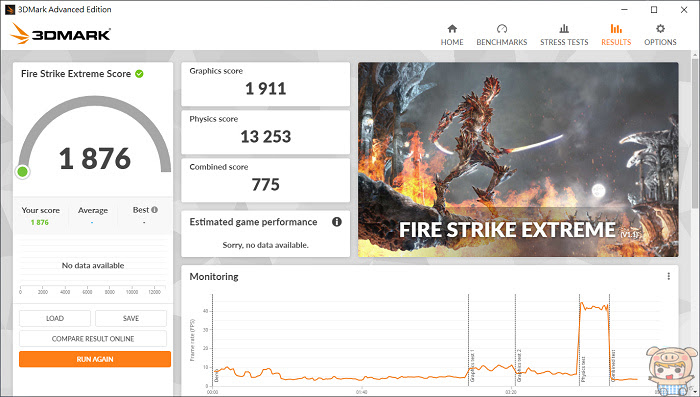Click Estimated game performance info icon
The height and width of the screenshot is (397, 700).
pyautogui.click(x=337, y=221)
